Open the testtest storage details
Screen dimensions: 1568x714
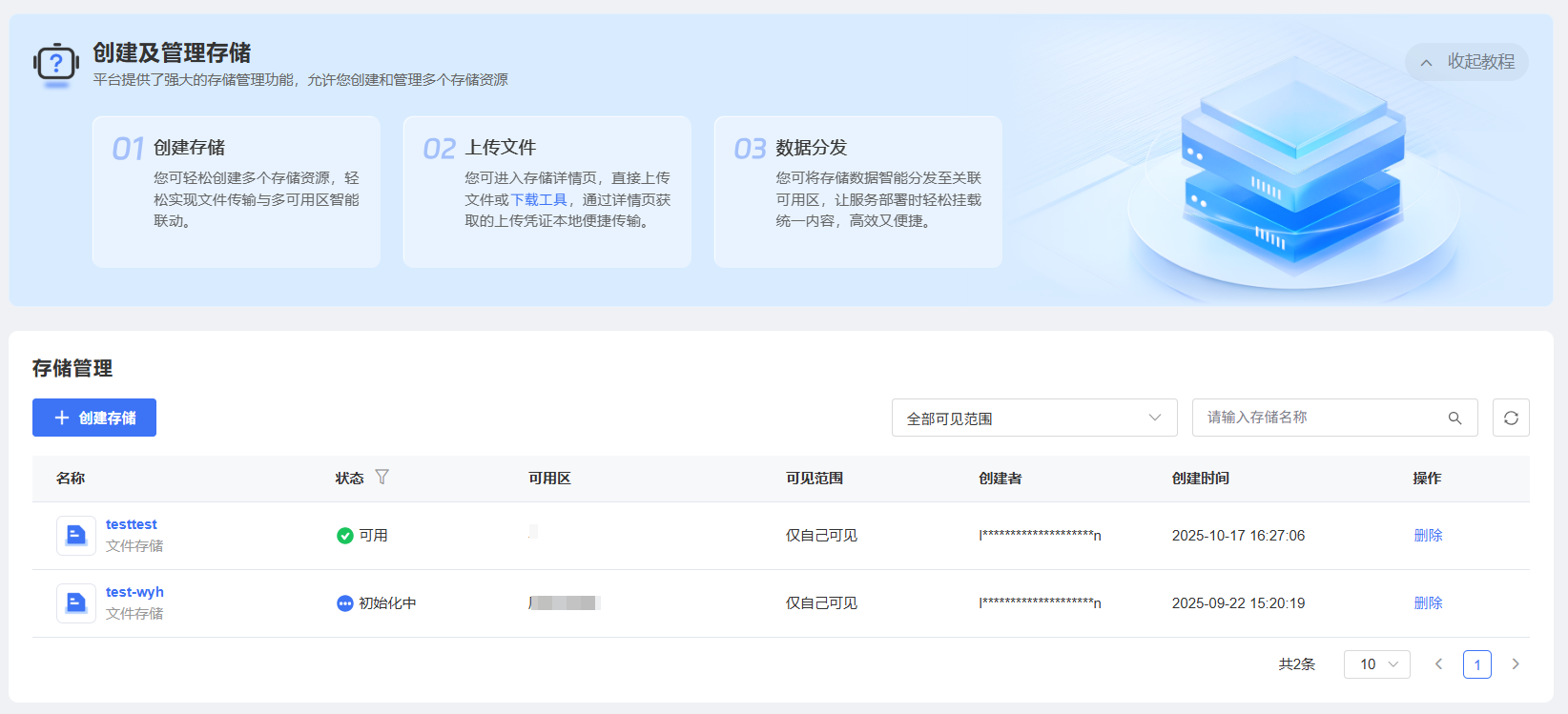[132, 524]
